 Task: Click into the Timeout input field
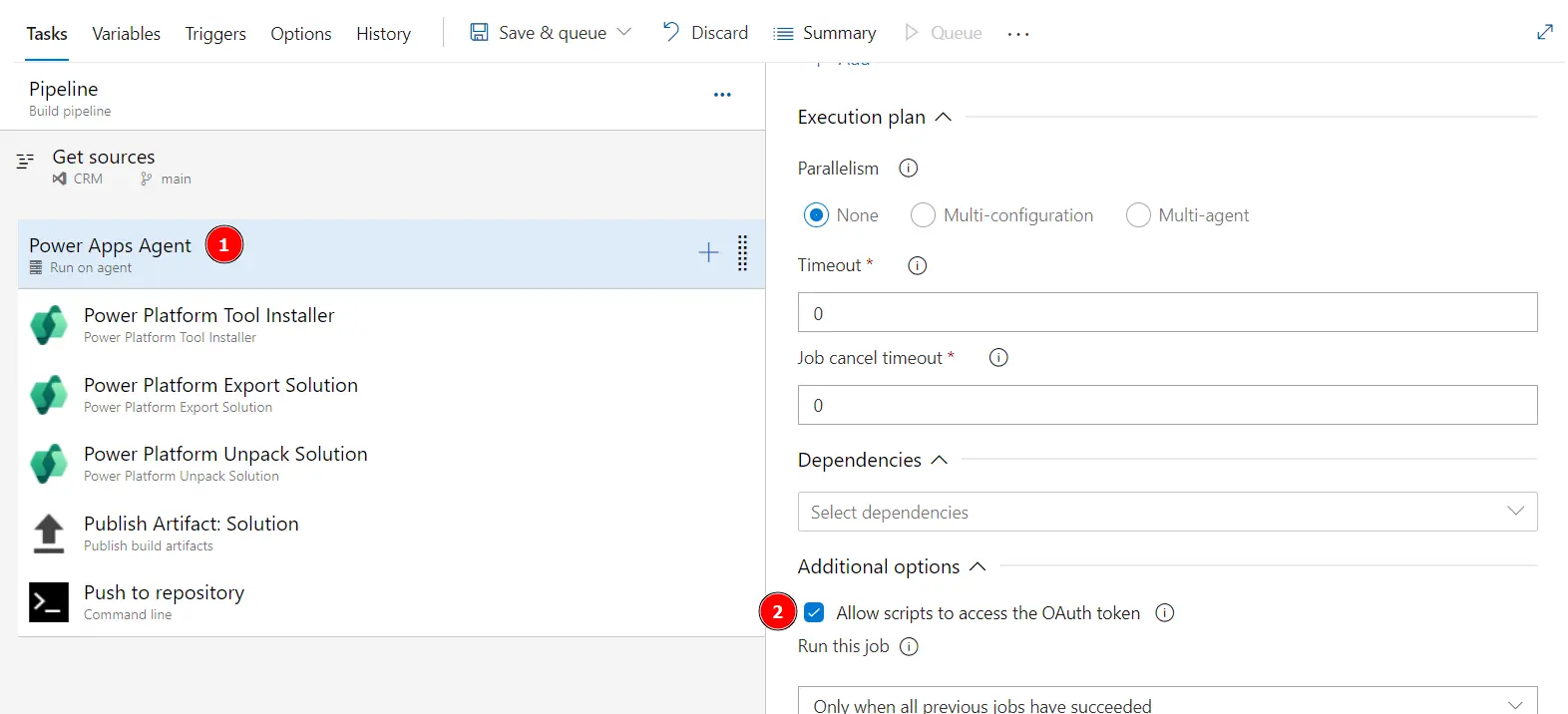click(1167, 312)
